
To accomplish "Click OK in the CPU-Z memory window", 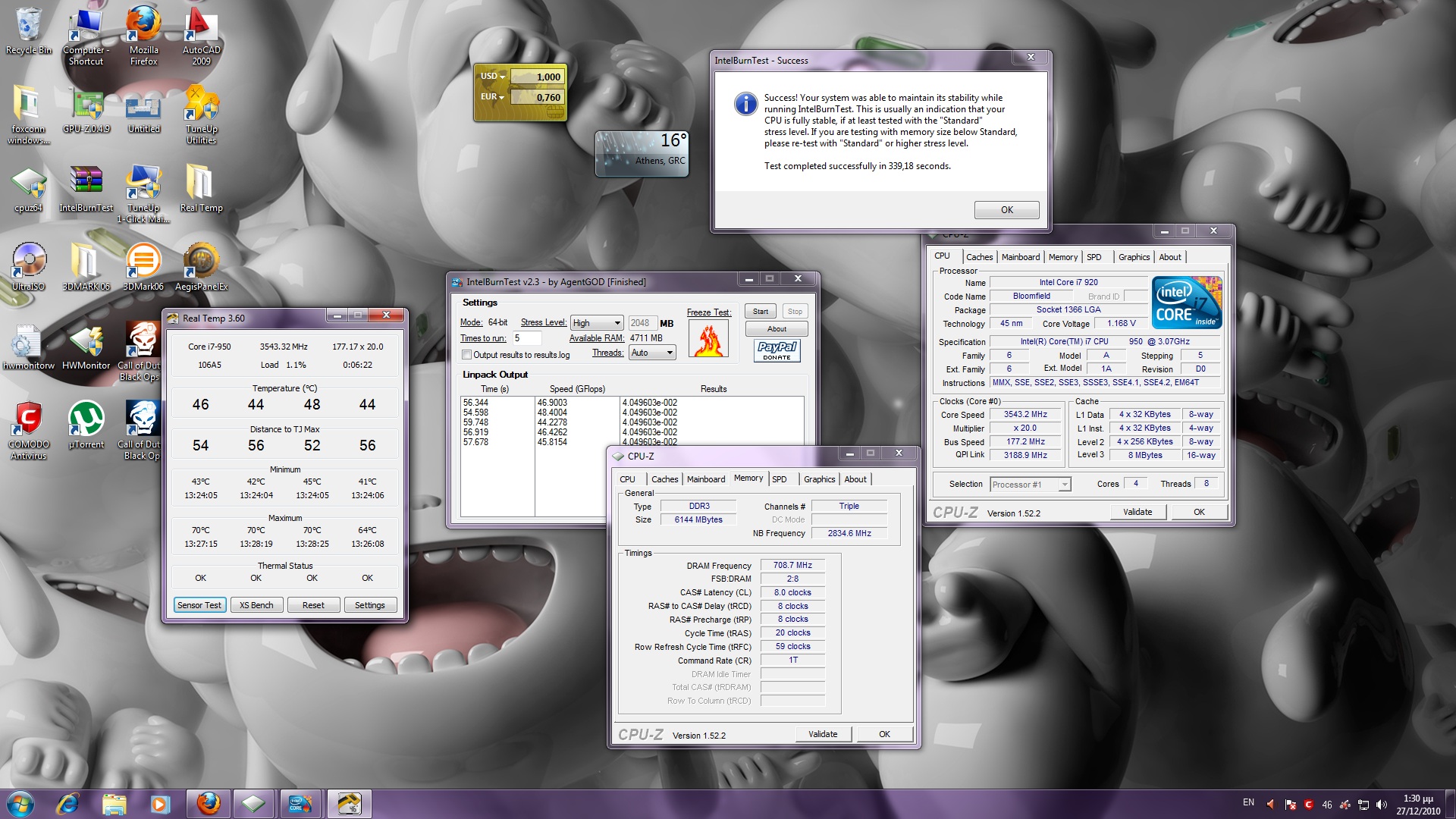I will click(x=884, y=734).
